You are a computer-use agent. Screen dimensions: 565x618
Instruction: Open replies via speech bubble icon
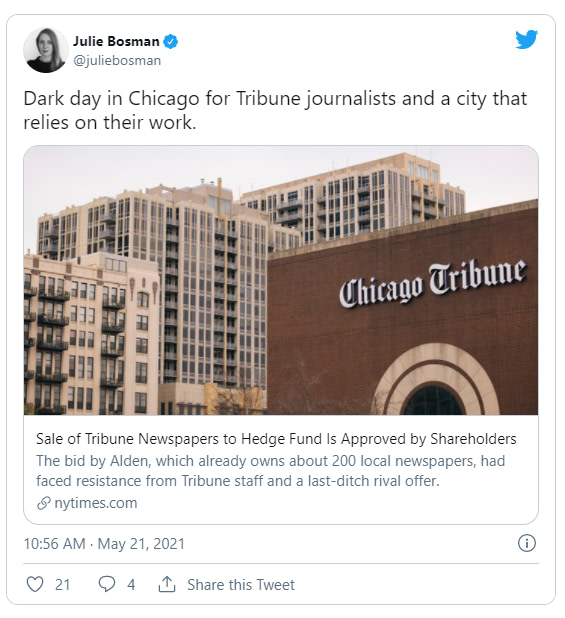tap(106, 584)
